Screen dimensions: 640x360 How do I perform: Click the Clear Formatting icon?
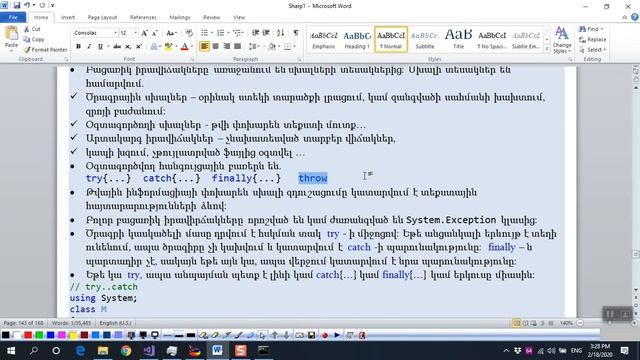coord(189,33)
